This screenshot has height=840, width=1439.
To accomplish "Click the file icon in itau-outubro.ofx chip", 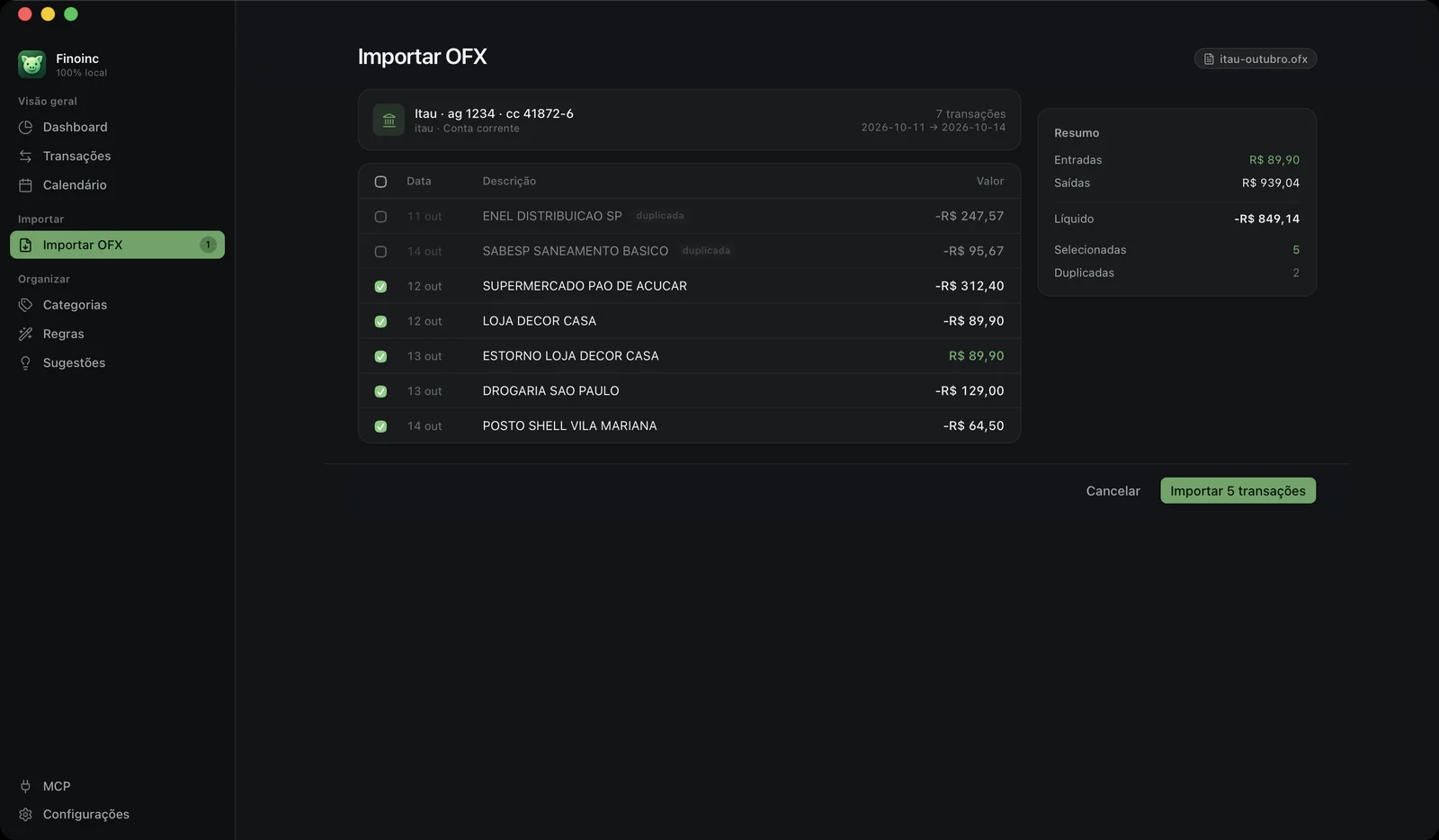I will (1209, 59).
